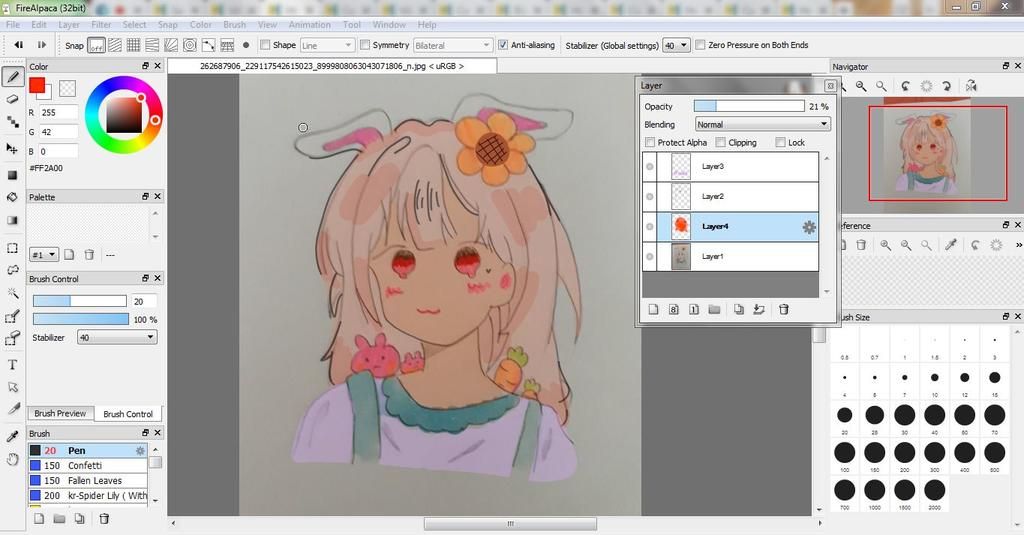The width and height of the screenshot is (1024, 535).
Task: Click the horizontal canvas scrollbar
Action: tap(510, 524)
